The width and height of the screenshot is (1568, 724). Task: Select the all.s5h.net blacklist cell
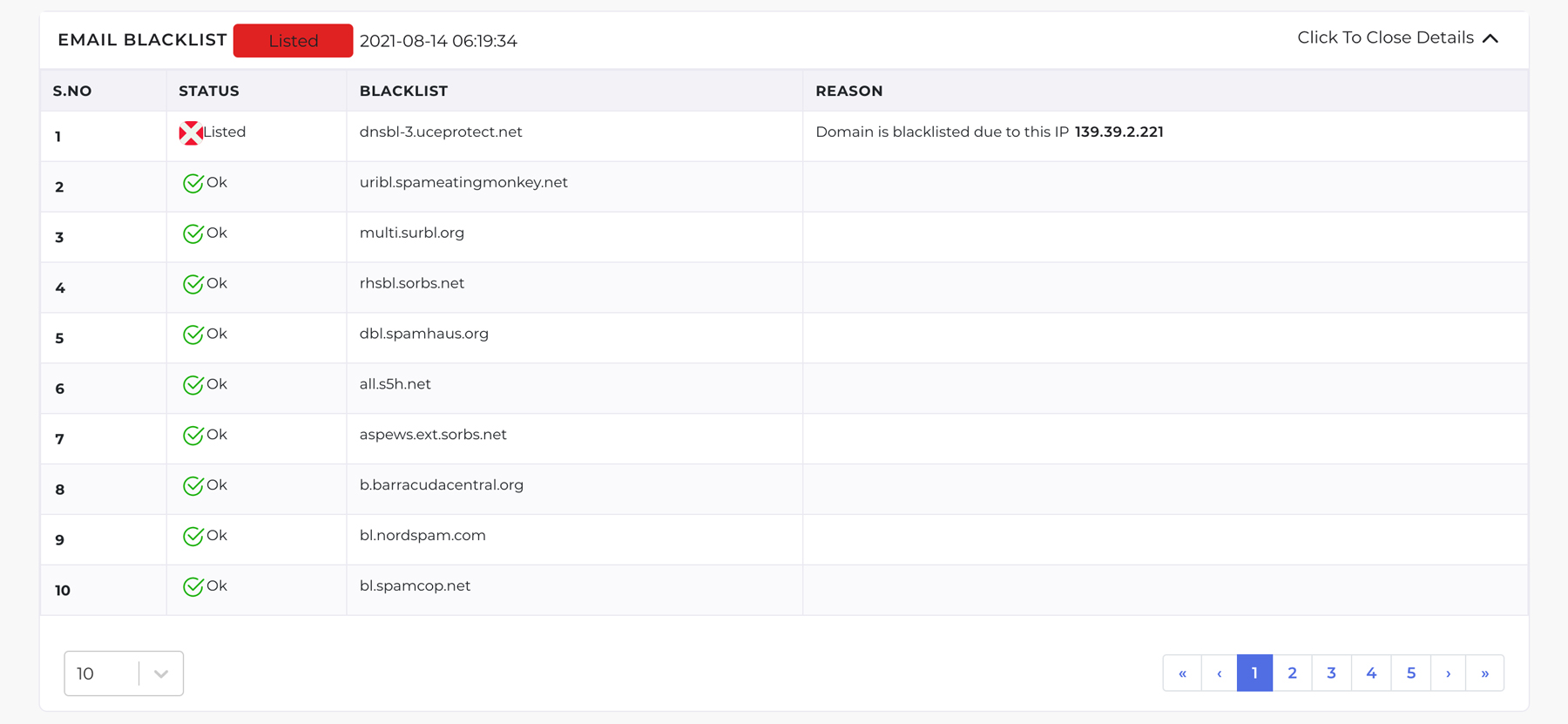575,389
